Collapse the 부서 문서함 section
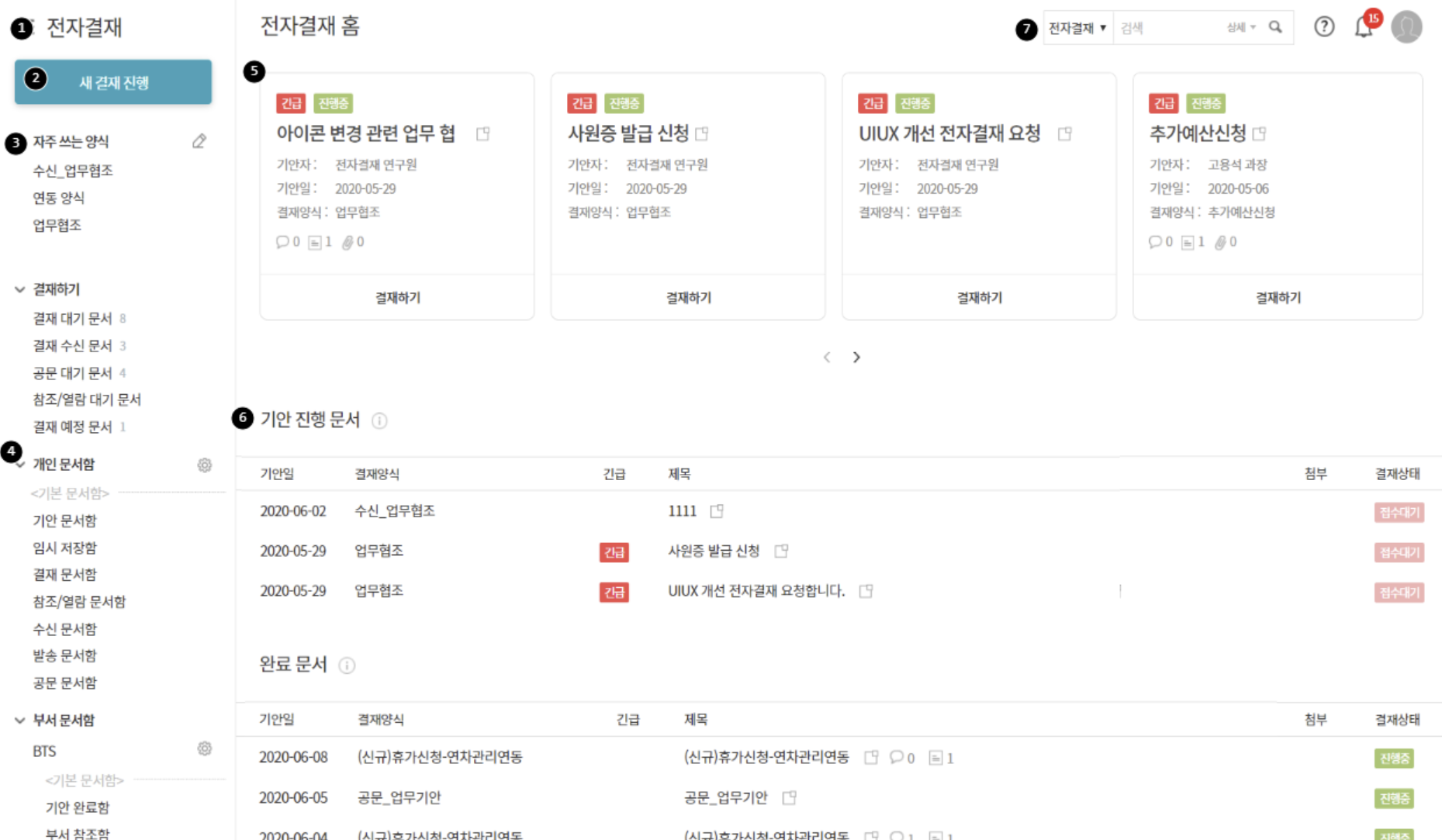The width and height of the screenshot is (1442, 840). [20, 720]
